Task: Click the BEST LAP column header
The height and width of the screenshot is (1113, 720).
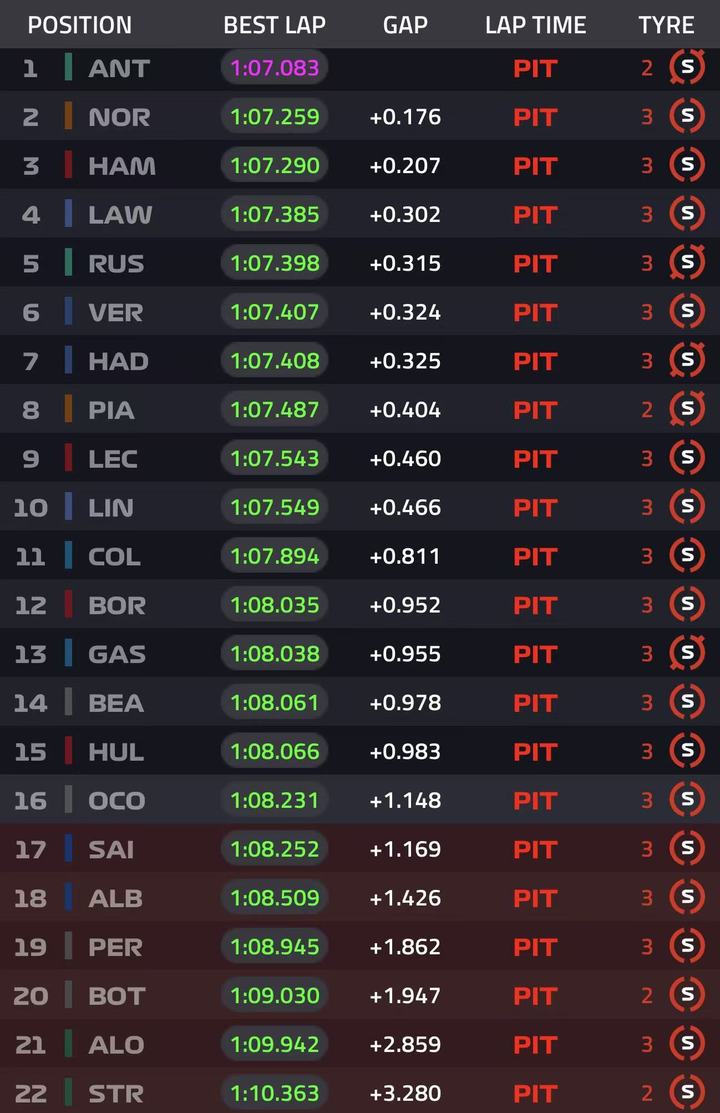Action: [274, 25]
